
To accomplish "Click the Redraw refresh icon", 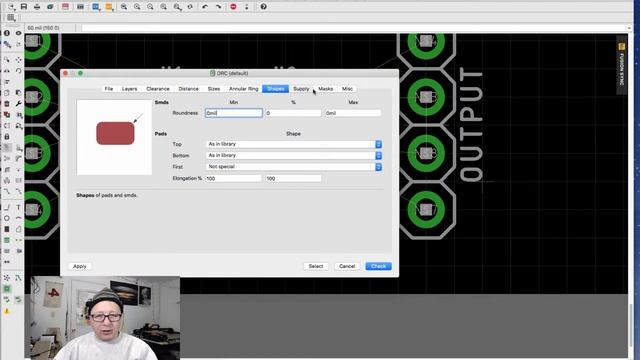I will click(190, 7).
